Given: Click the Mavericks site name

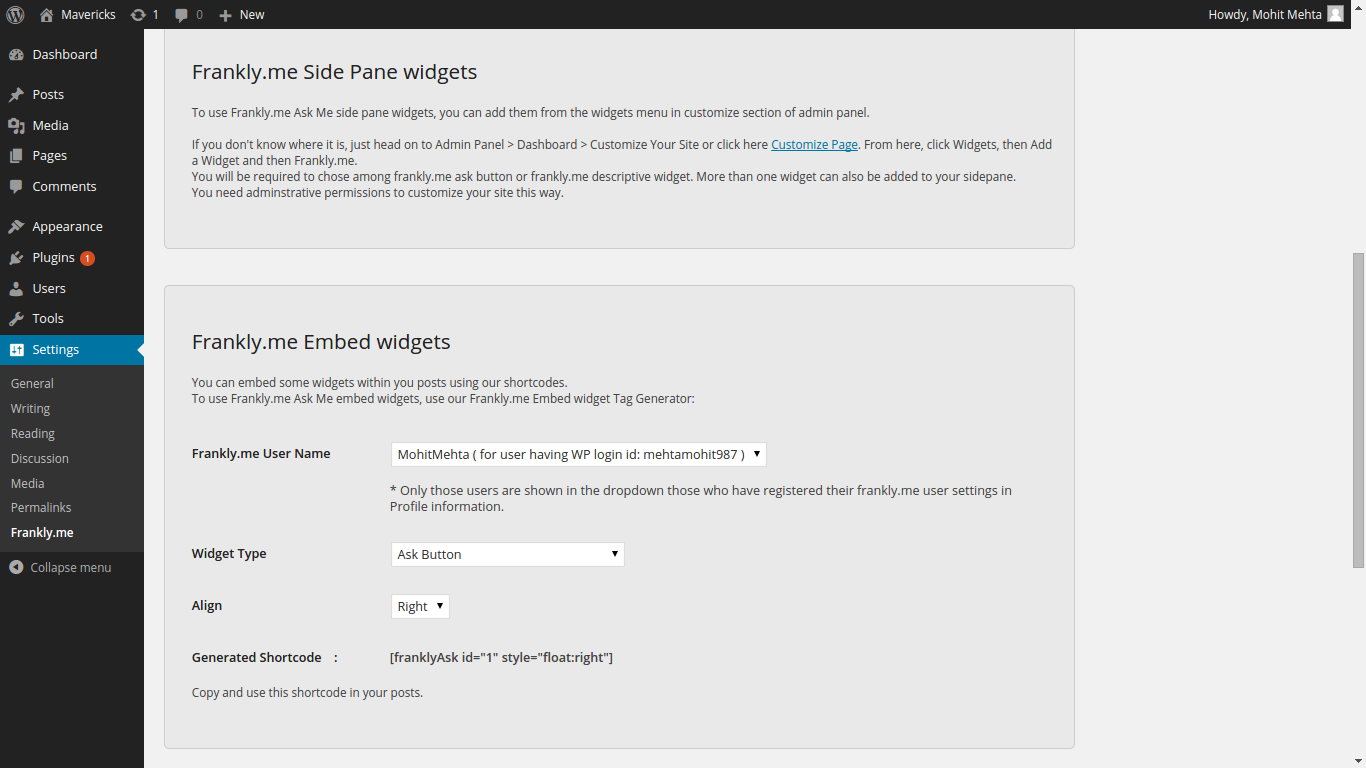Looking at the screenshot, I should pos(88,15).
